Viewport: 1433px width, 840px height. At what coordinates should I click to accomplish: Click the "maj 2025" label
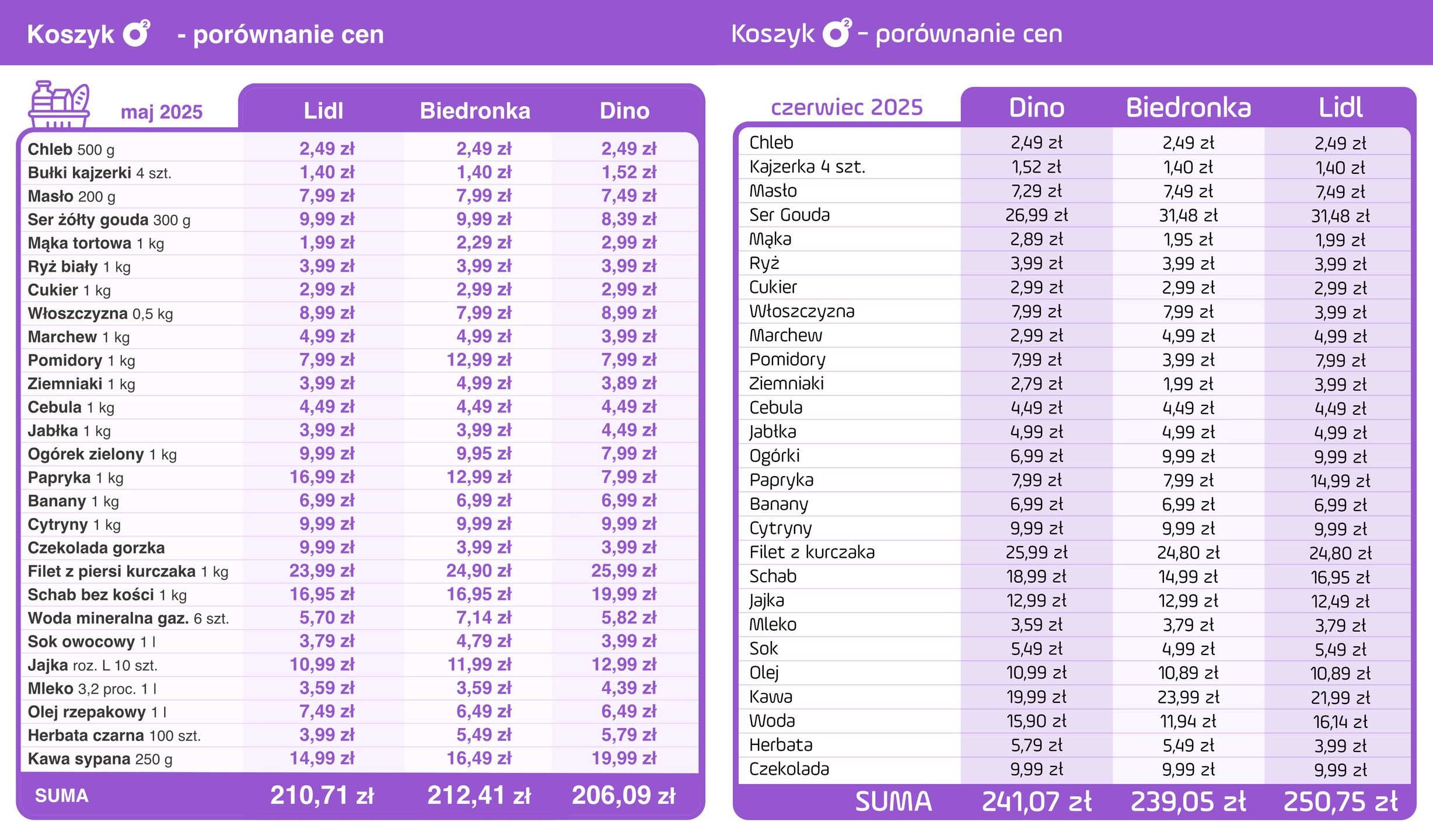point(162,112)
